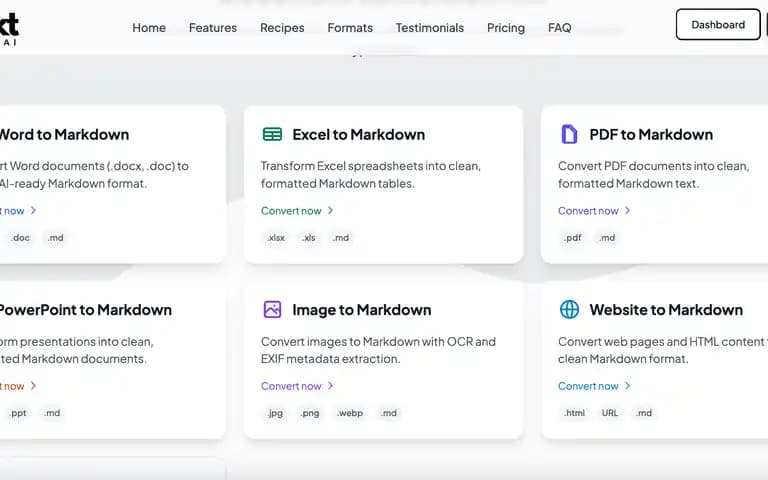
Task: Select Formats nav link
Action: [350, 28]
